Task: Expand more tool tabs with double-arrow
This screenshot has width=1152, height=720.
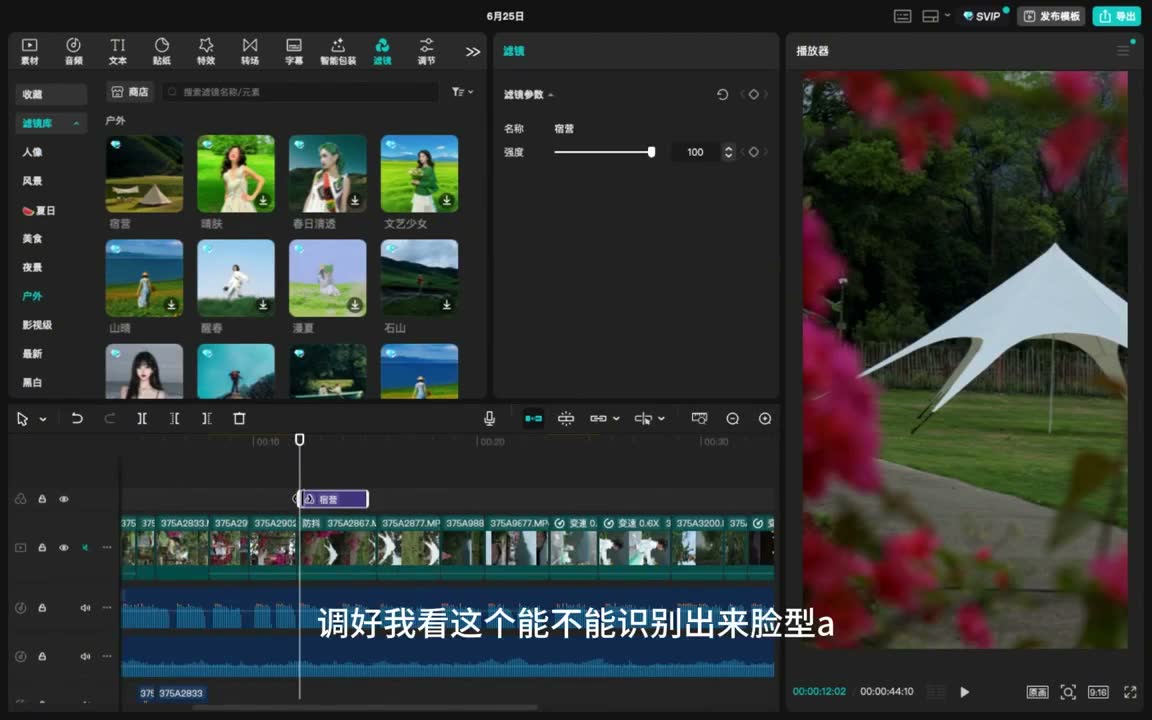Action: [x=472, y=51]
